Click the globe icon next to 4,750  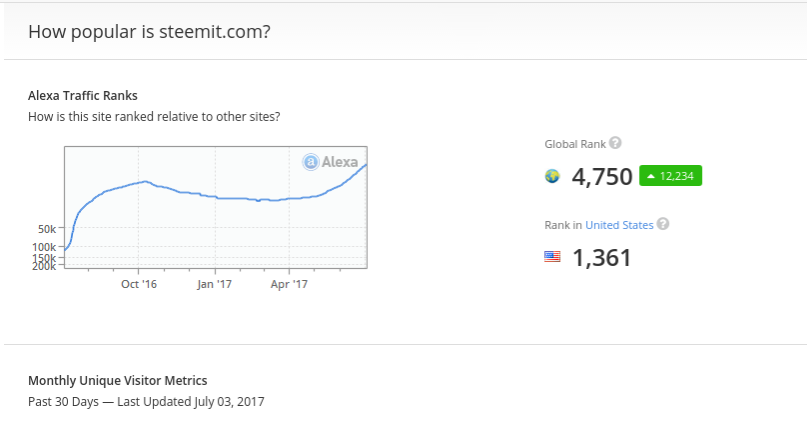tap(552, 177)
